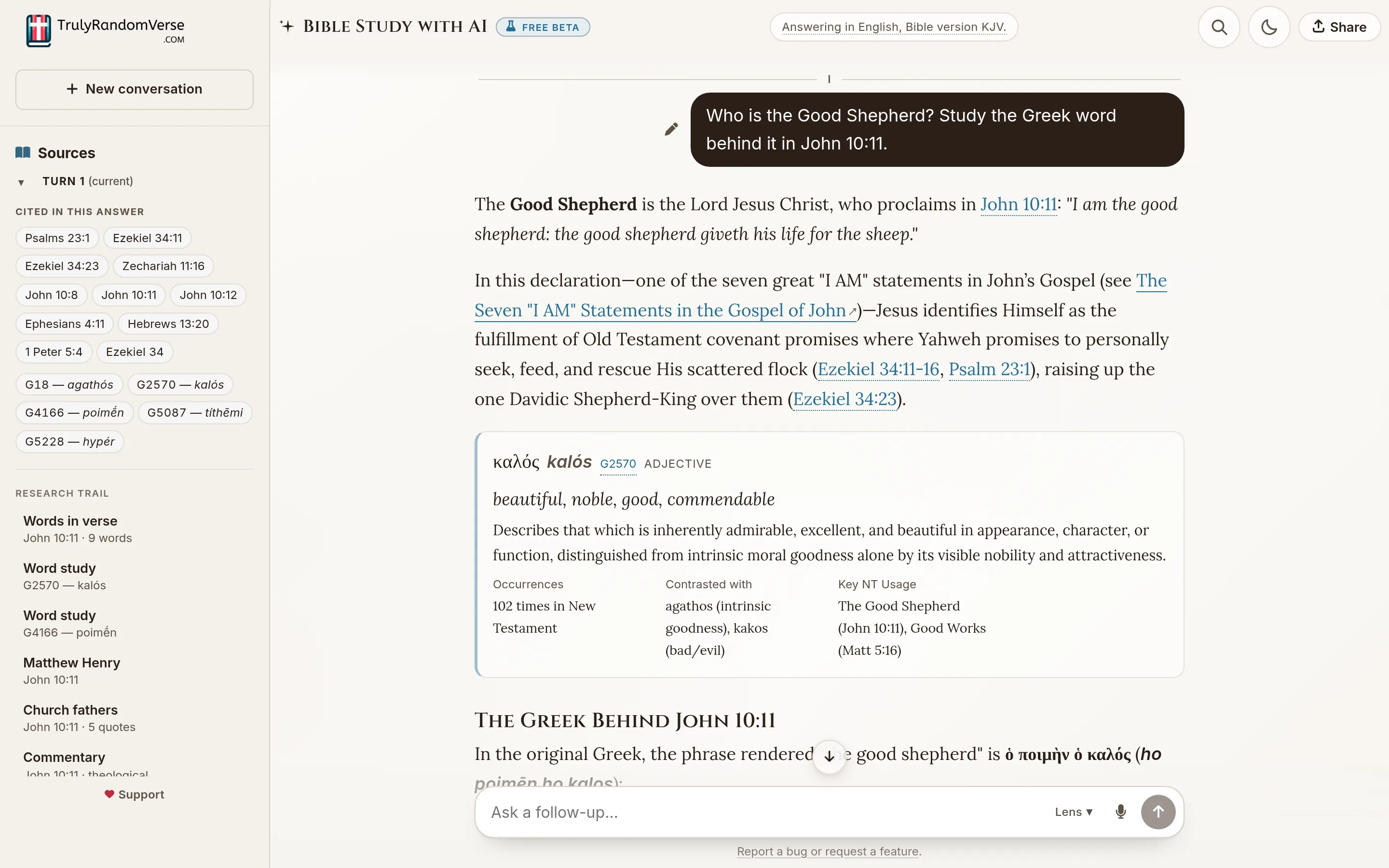Open the Lens dropdown
1389x868 pixels.
[1073, 813]
